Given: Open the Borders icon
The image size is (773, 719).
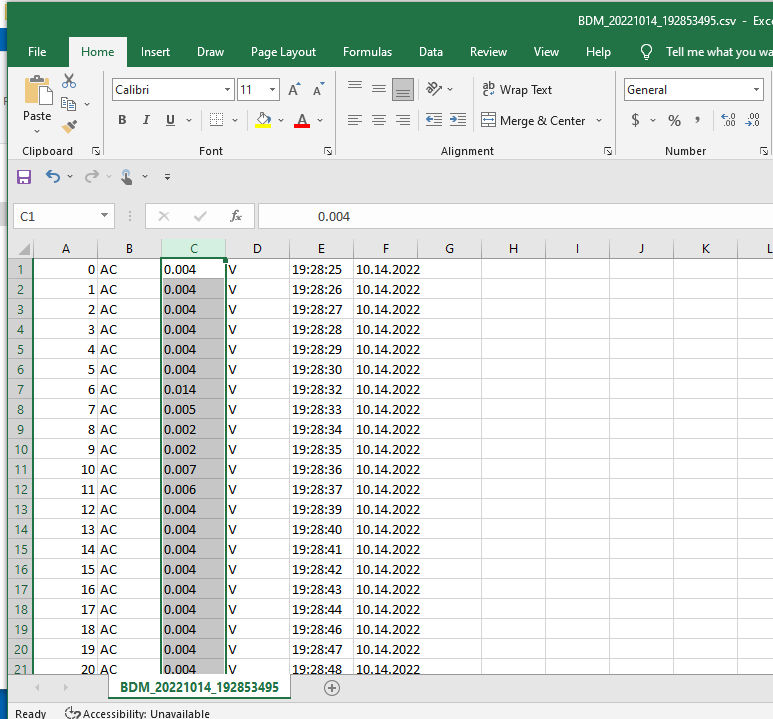Looking at the screenshot, I should (x=216, y=120).
